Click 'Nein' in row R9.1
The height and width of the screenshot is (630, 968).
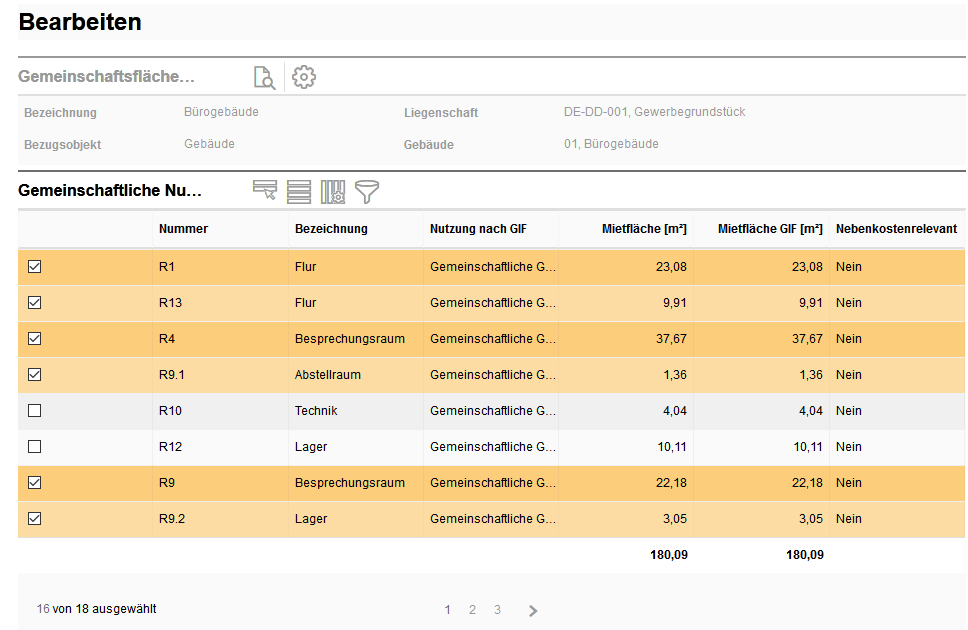[x=849, y=374]
